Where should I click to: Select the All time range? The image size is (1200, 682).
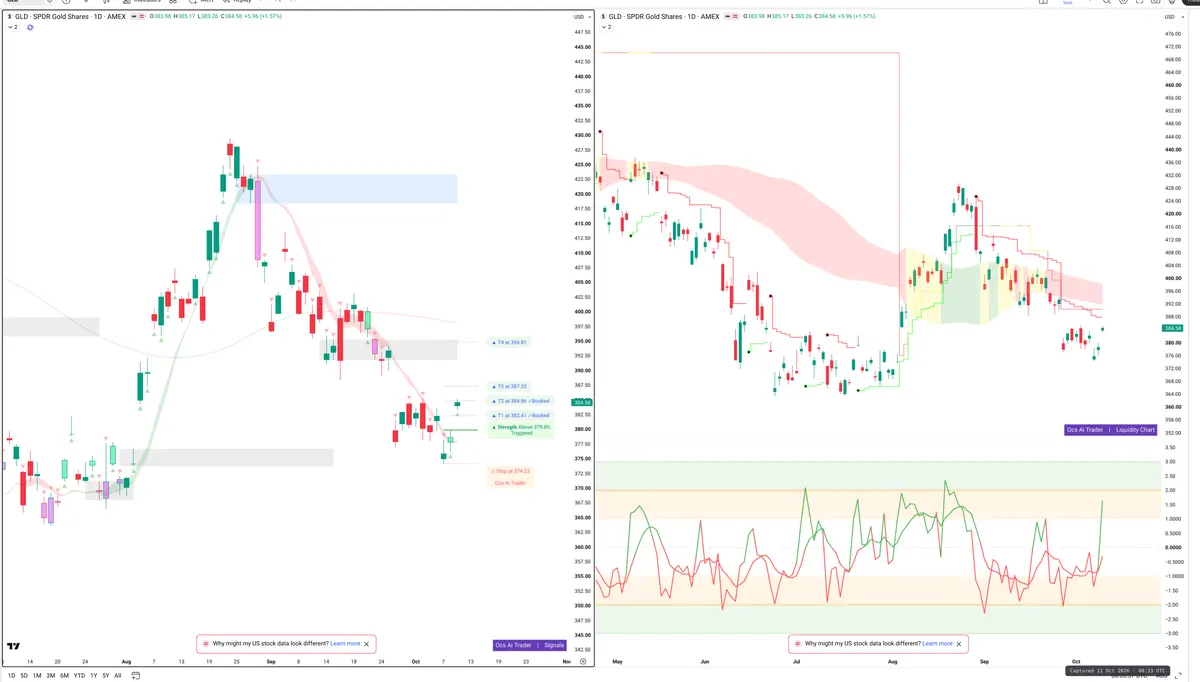pos(118,676)
